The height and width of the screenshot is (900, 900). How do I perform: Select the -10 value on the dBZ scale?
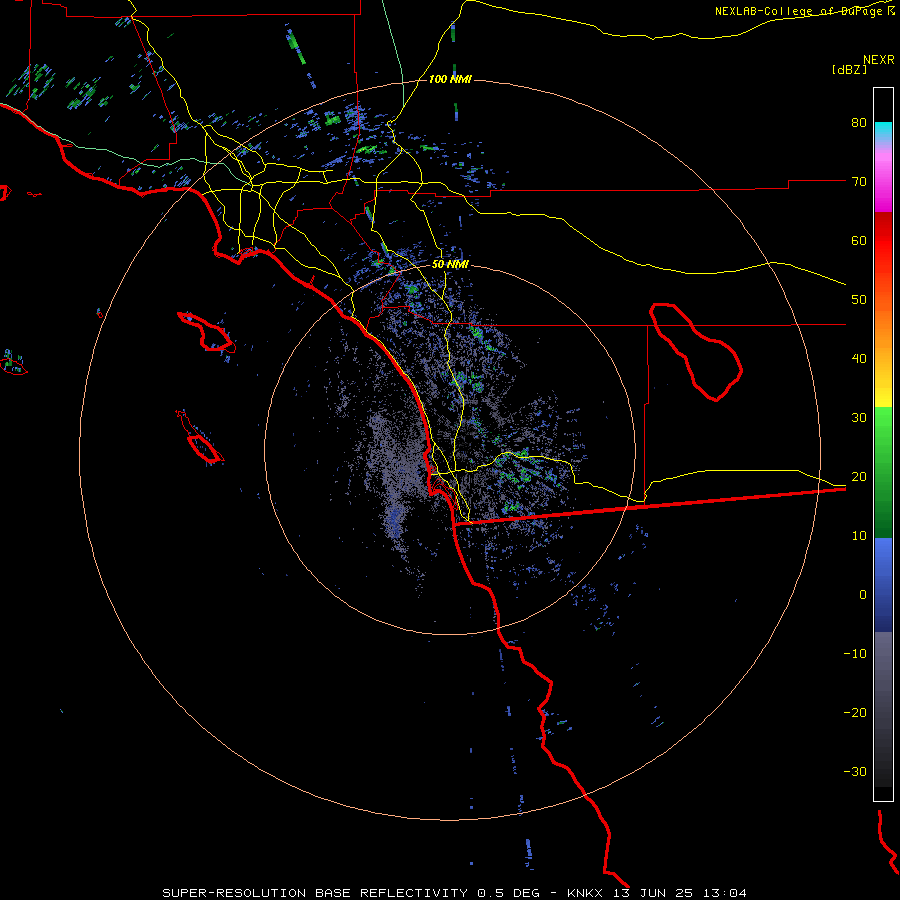click(x=855, y=654)
